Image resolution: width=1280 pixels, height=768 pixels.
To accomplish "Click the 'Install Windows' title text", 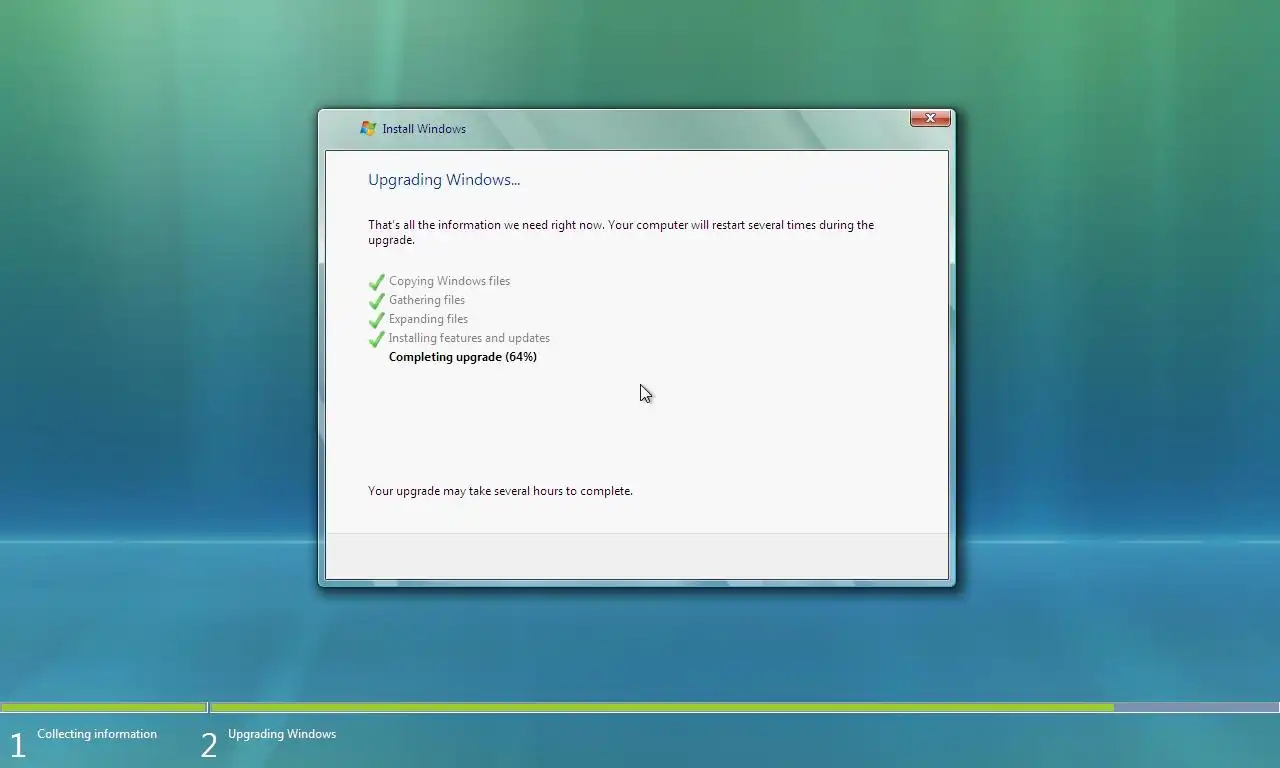I will click(424, 129).
